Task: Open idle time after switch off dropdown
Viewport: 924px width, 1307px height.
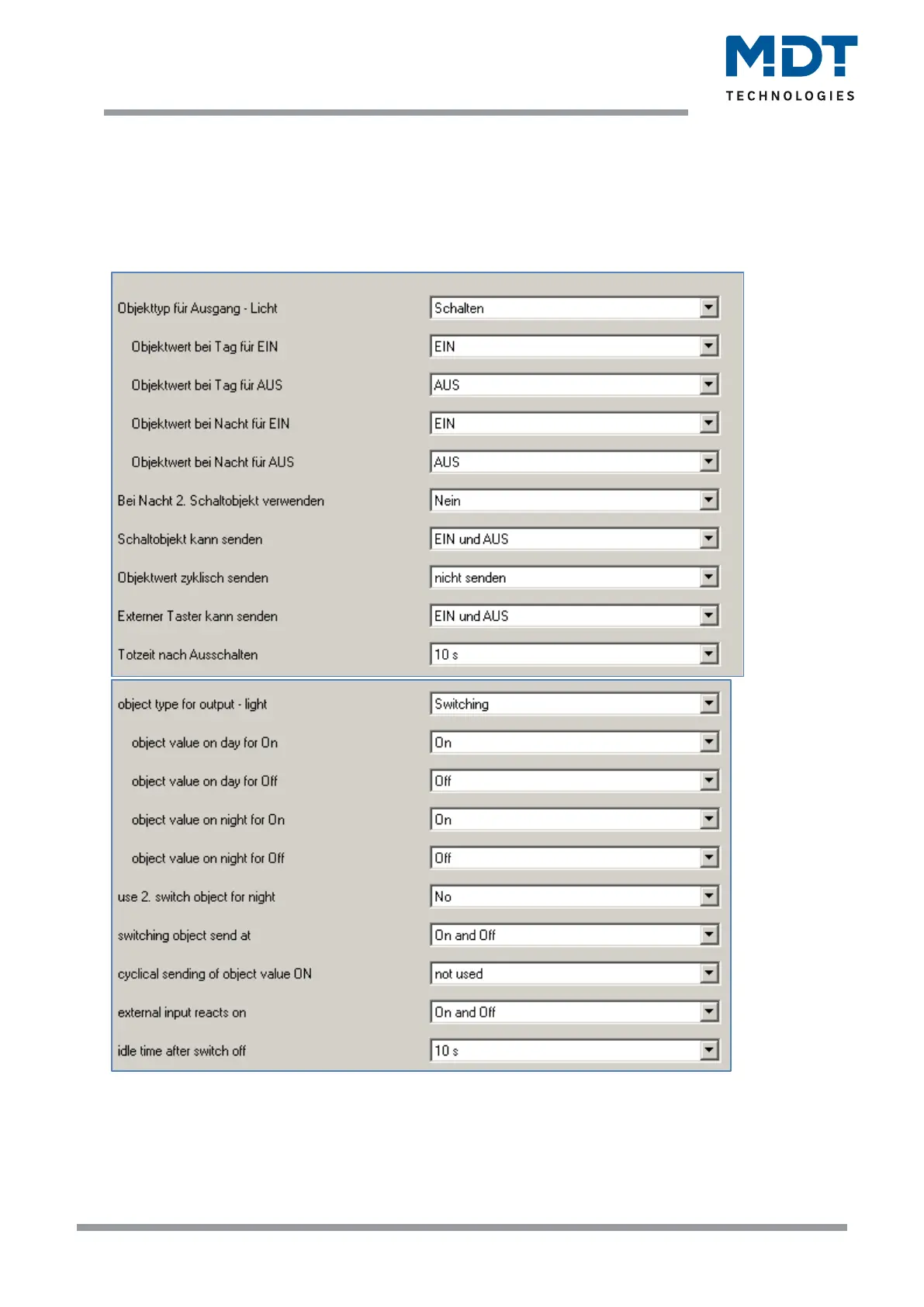Action: coord(708,1051)
